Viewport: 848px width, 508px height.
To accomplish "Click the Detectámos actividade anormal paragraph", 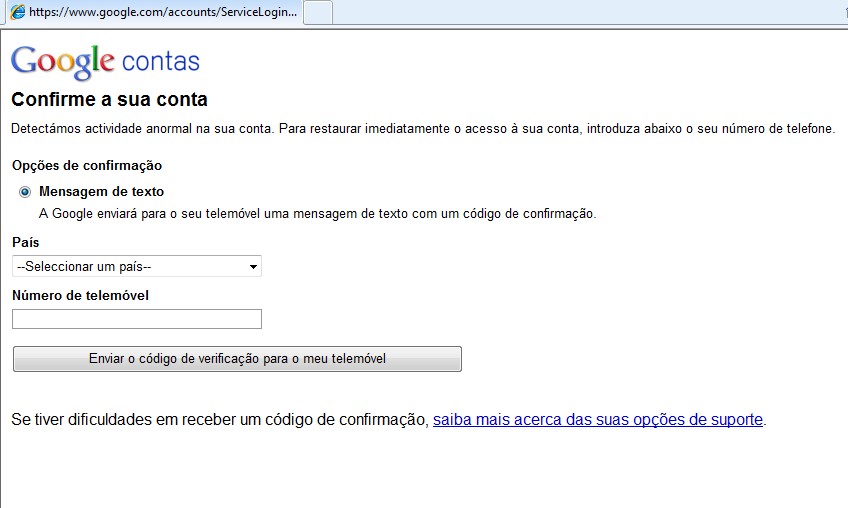I will point(423,129).
